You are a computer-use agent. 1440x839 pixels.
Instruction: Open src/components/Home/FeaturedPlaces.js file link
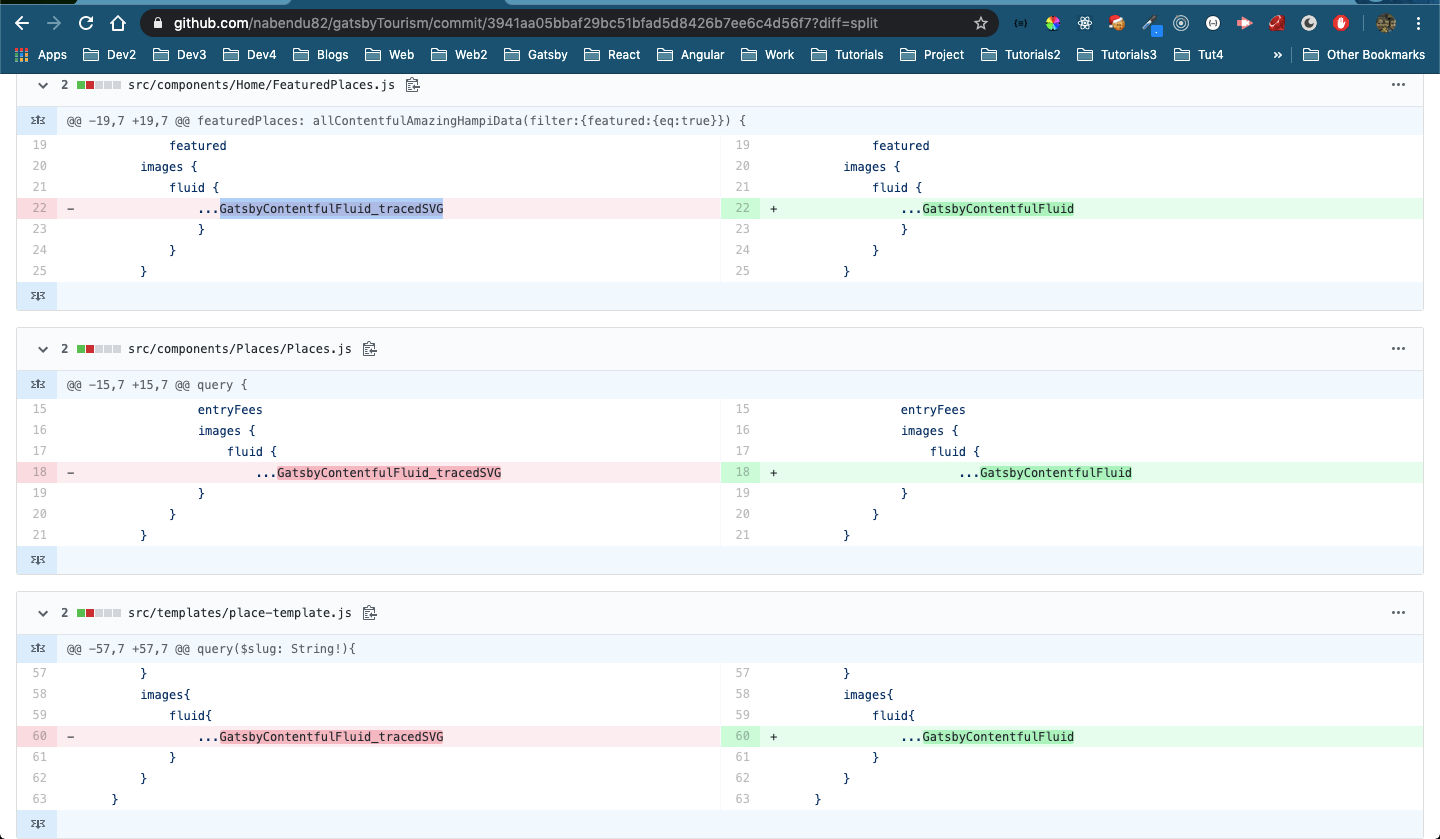coord(262,85)
